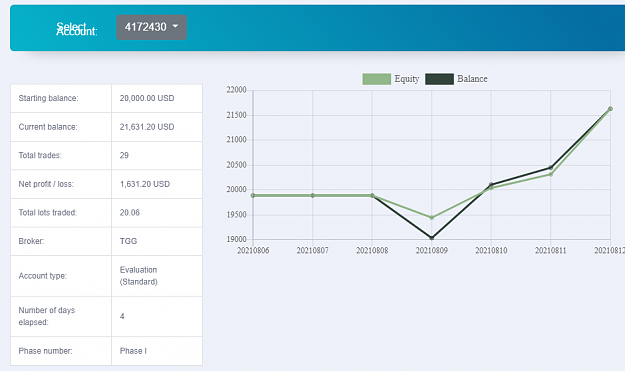Click the Balance legend label
The image size is (625, 371).
tap(472, 79)
